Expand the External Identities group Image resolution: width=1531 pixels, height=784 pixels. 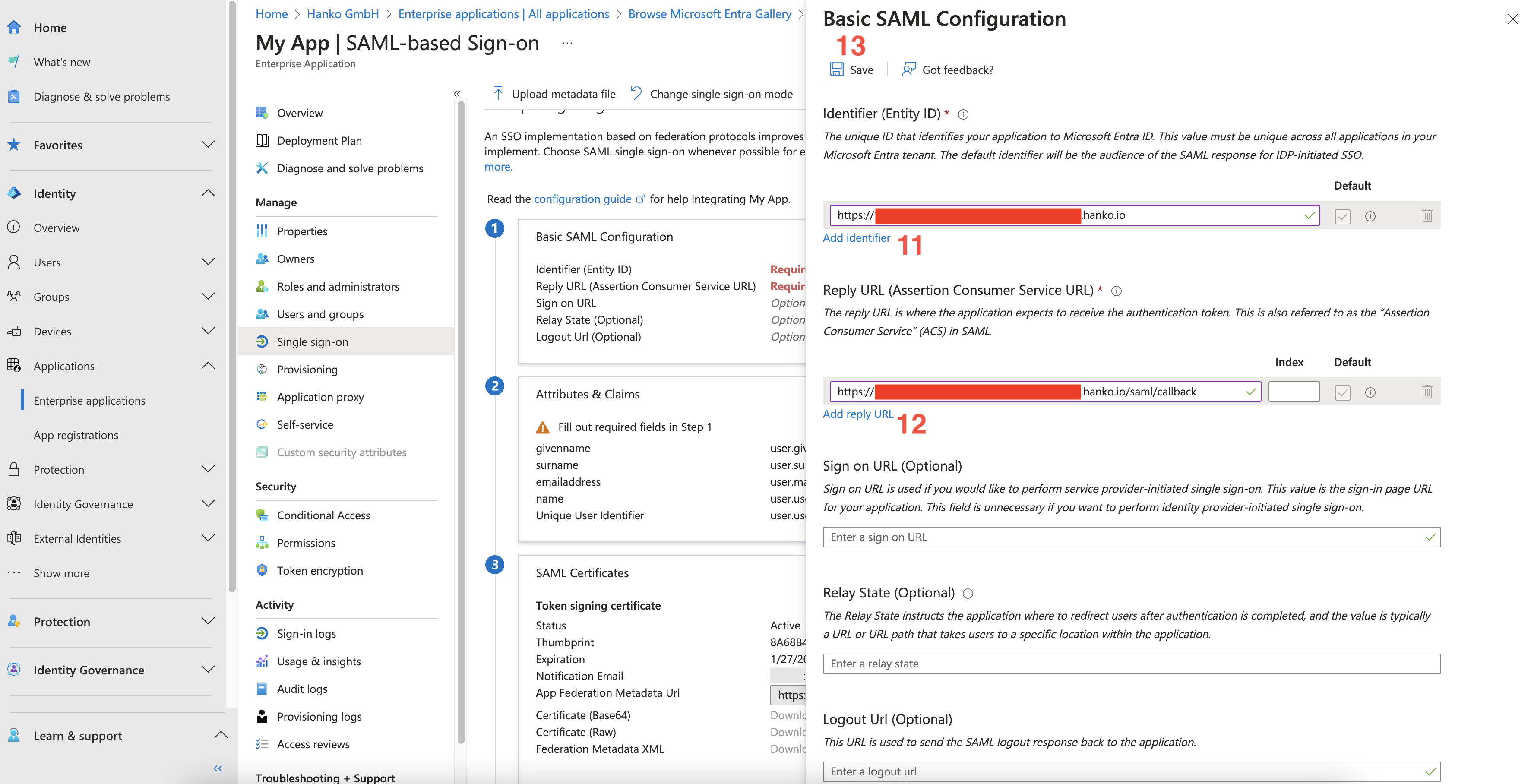click(x=207, y=538)
